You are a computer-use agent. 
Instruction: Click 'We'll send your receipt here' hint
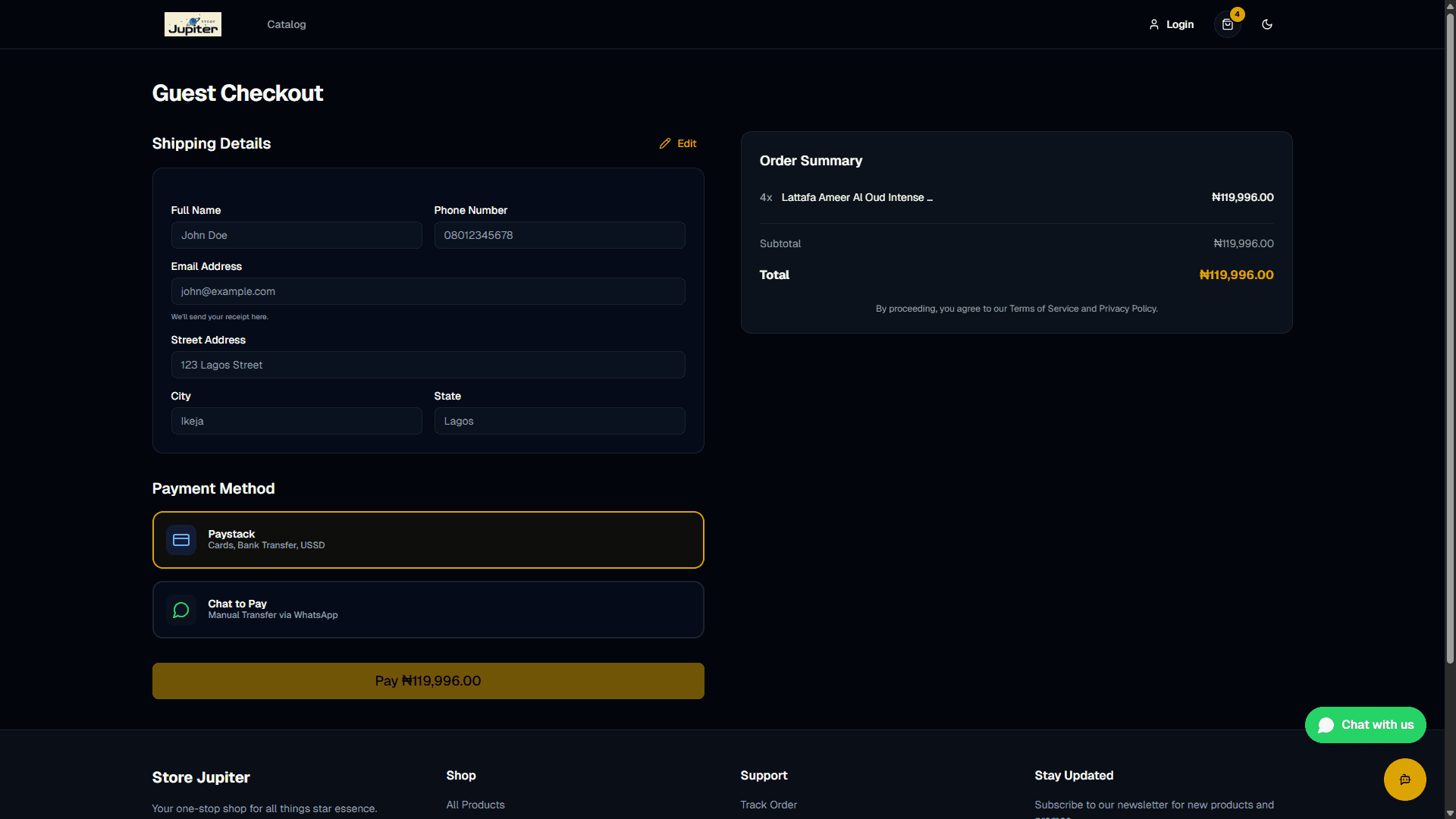220,317
